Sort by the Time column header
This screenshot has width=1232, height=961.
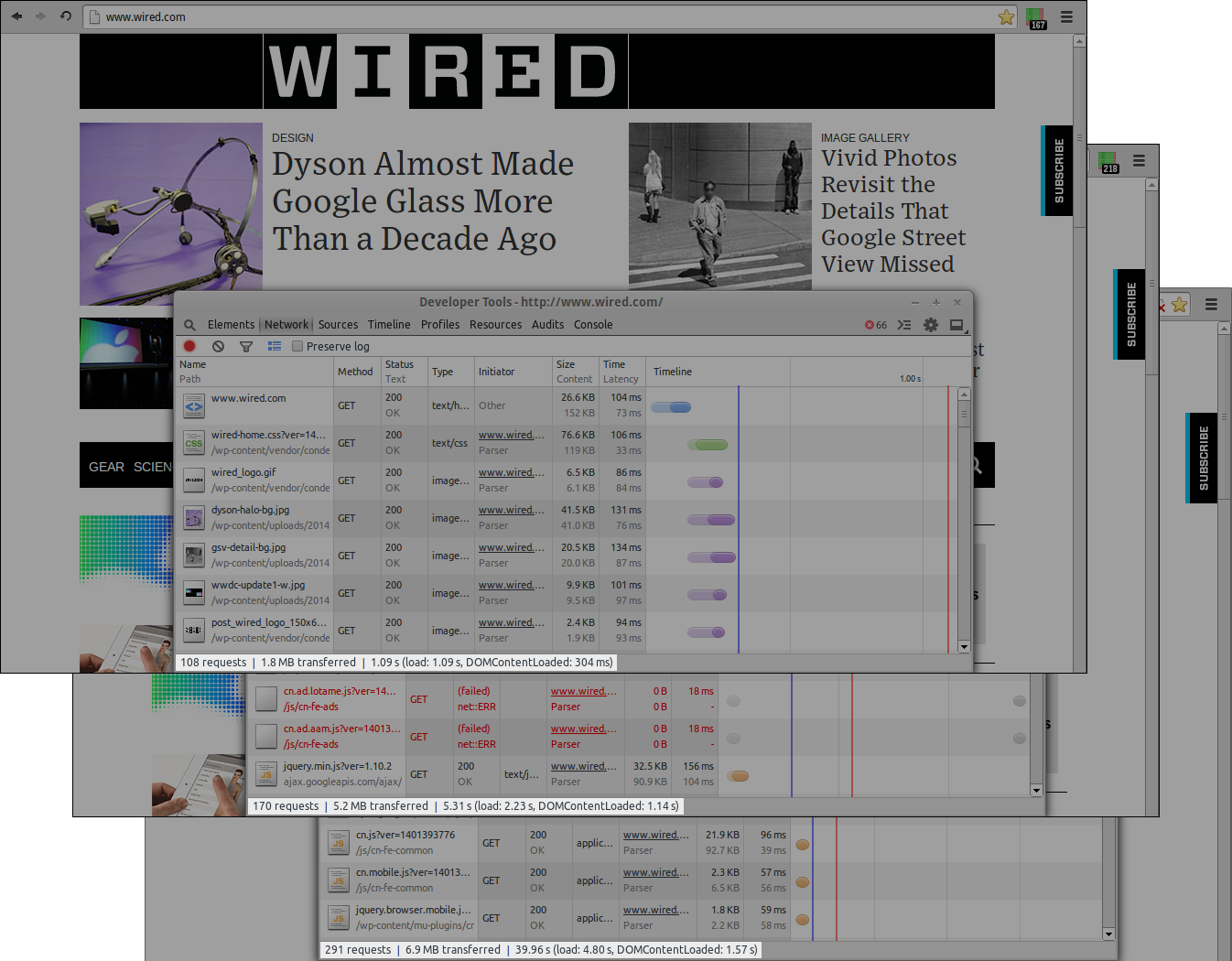[621, 372]
